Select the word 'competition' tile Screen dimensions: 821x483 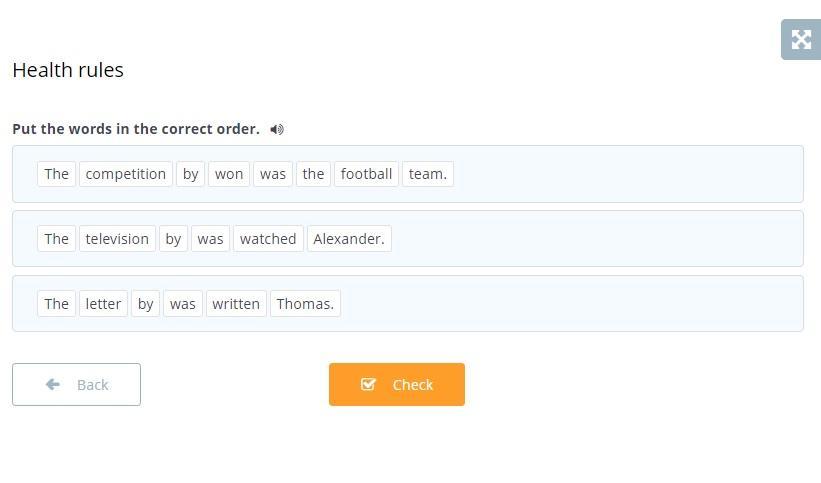point(126,174)
